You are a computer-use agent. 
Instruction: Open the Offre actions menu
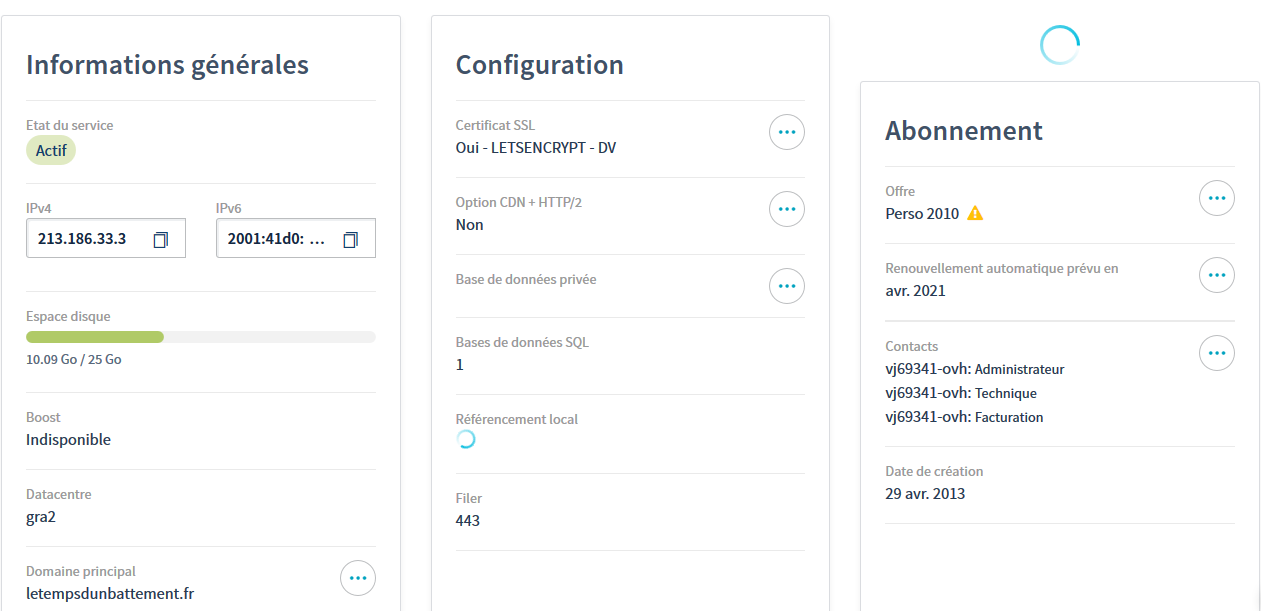pyautogui.click(x=1217, y=198)
